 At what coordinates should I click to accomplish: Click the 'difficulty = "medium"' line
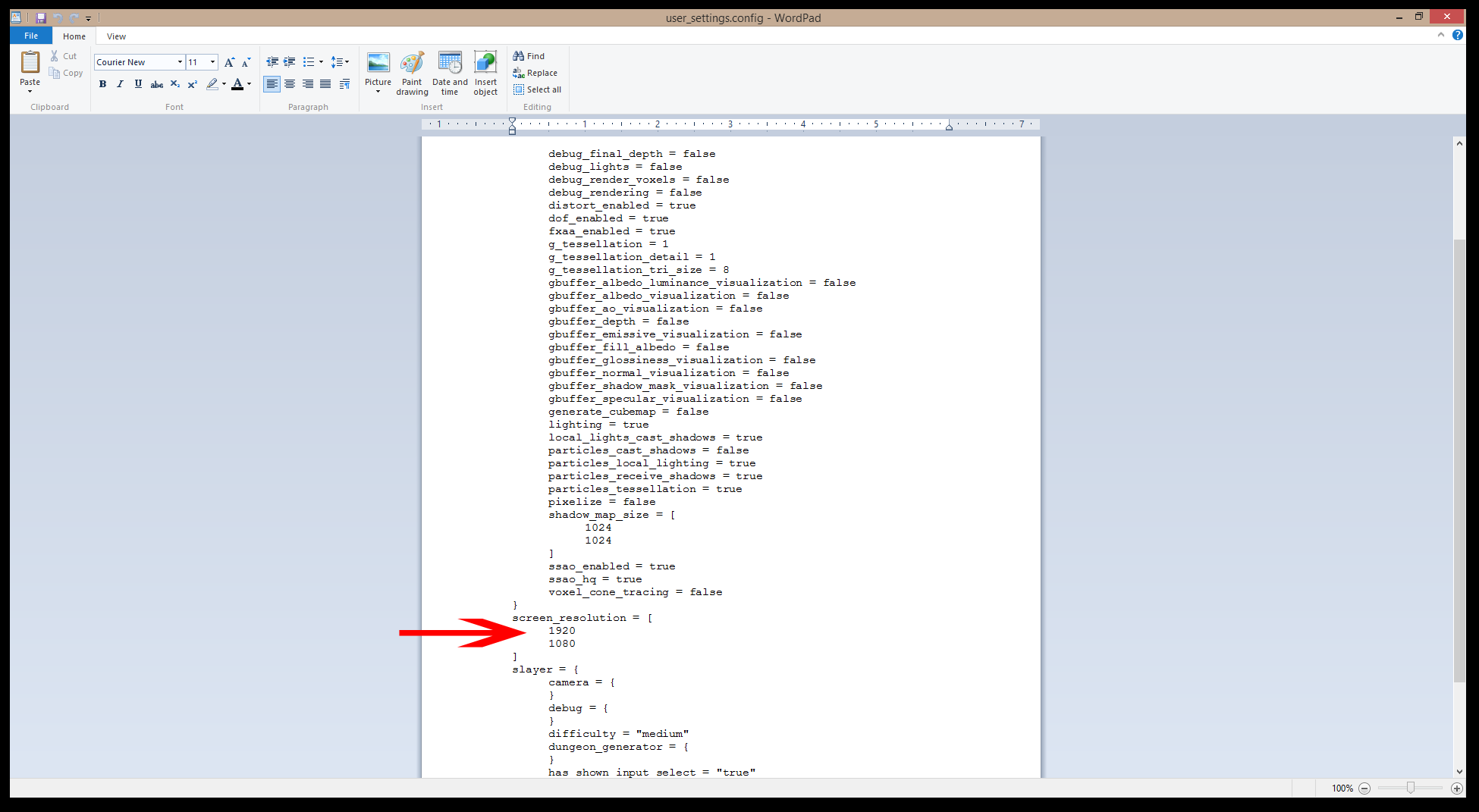pos(619,734)
